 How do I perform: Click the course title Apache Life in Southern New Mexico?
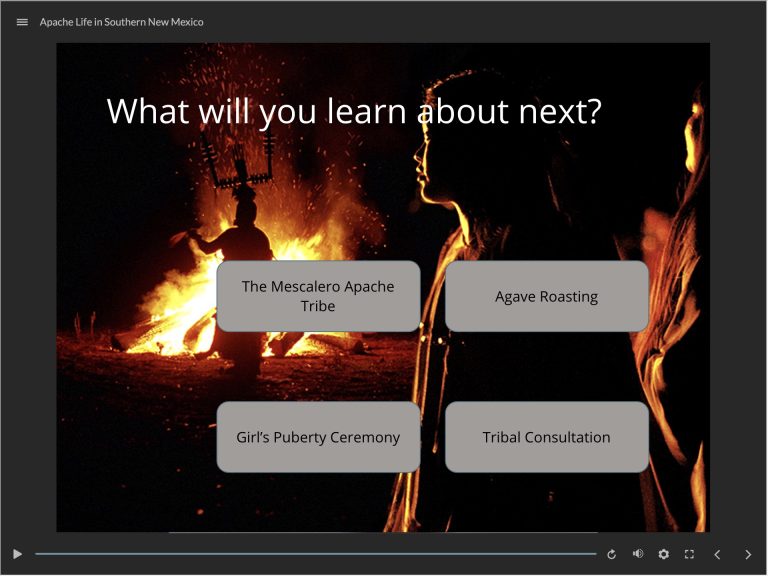point(121,22)
